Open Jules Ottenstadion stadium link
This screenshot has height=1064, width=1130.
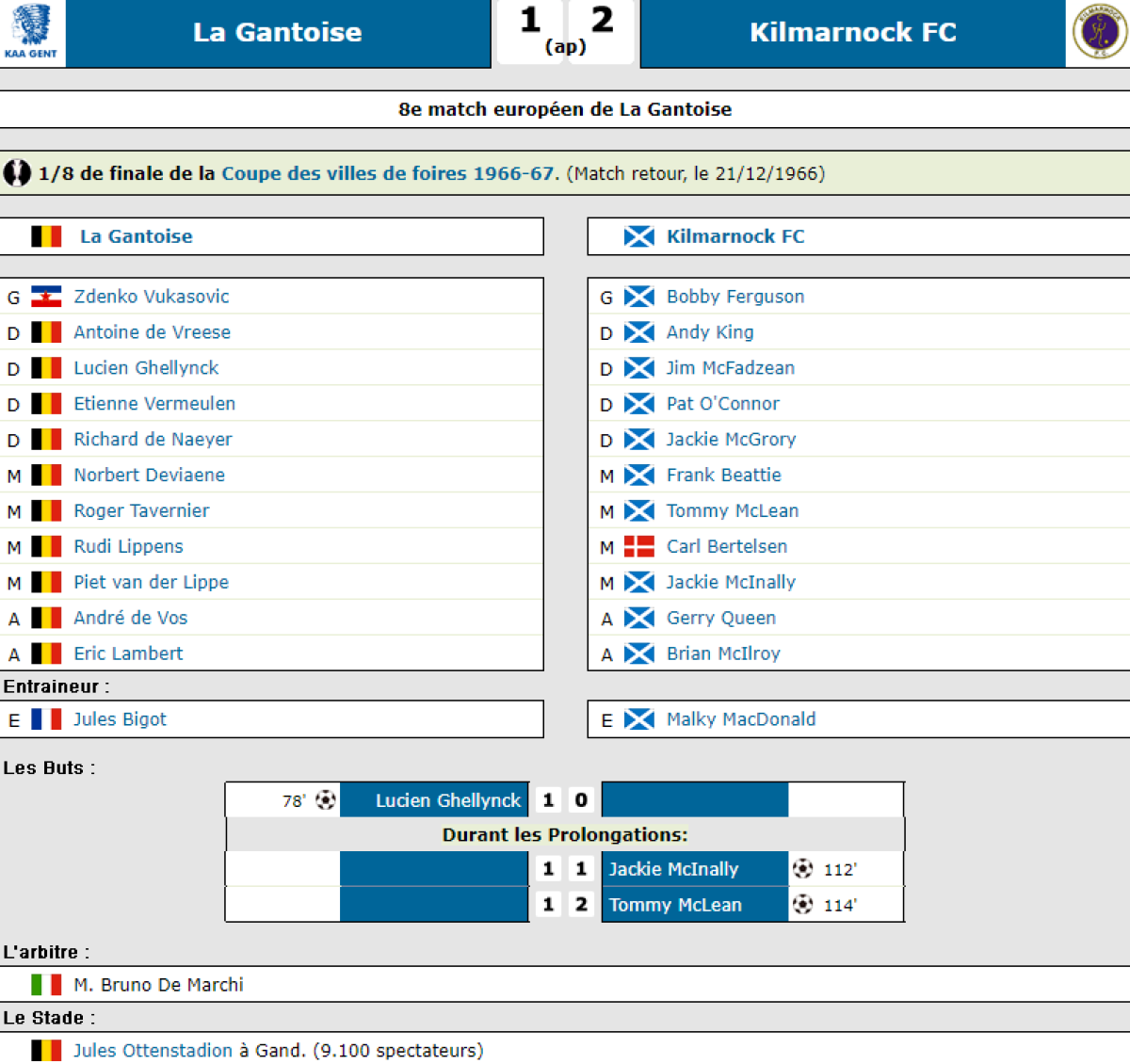click(x=153, y=1051)
